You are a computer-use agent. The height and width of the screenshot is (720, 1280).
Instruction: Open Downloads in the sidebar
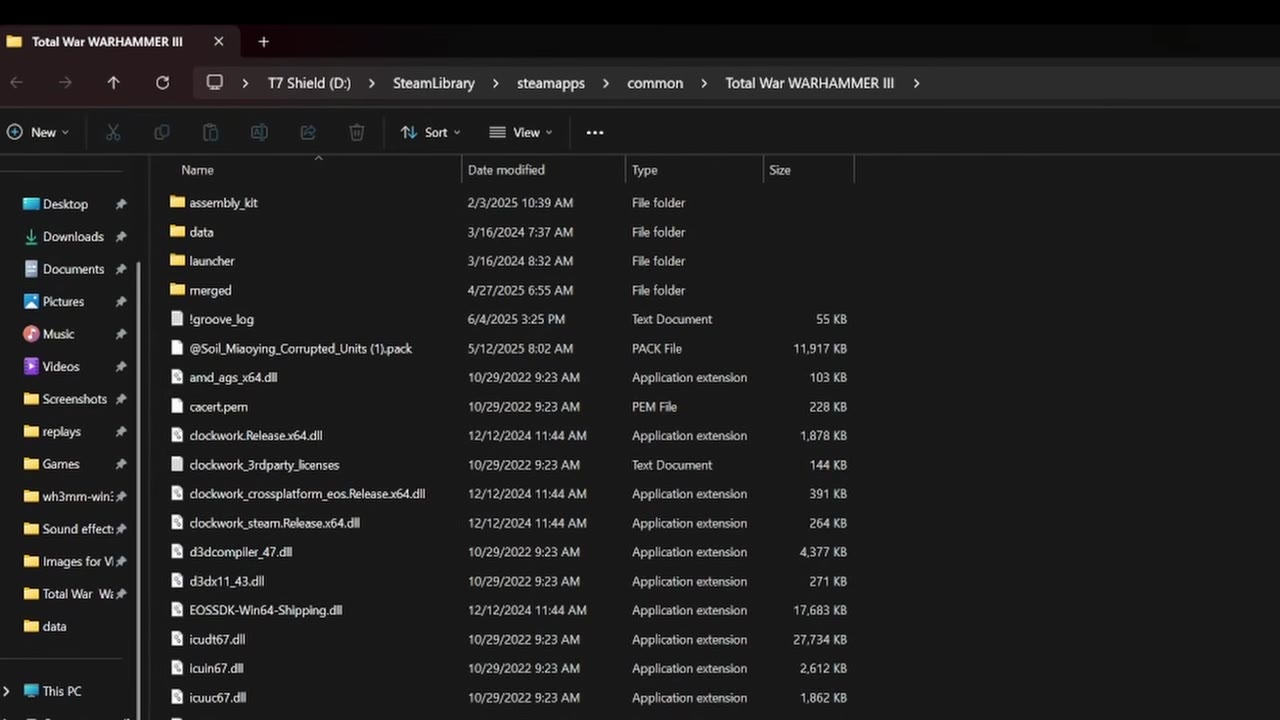[x=73, y=237]
